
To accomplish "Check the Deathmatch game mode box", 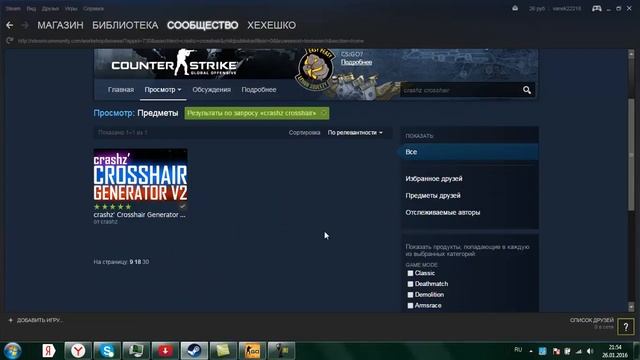I will [410, 284].
